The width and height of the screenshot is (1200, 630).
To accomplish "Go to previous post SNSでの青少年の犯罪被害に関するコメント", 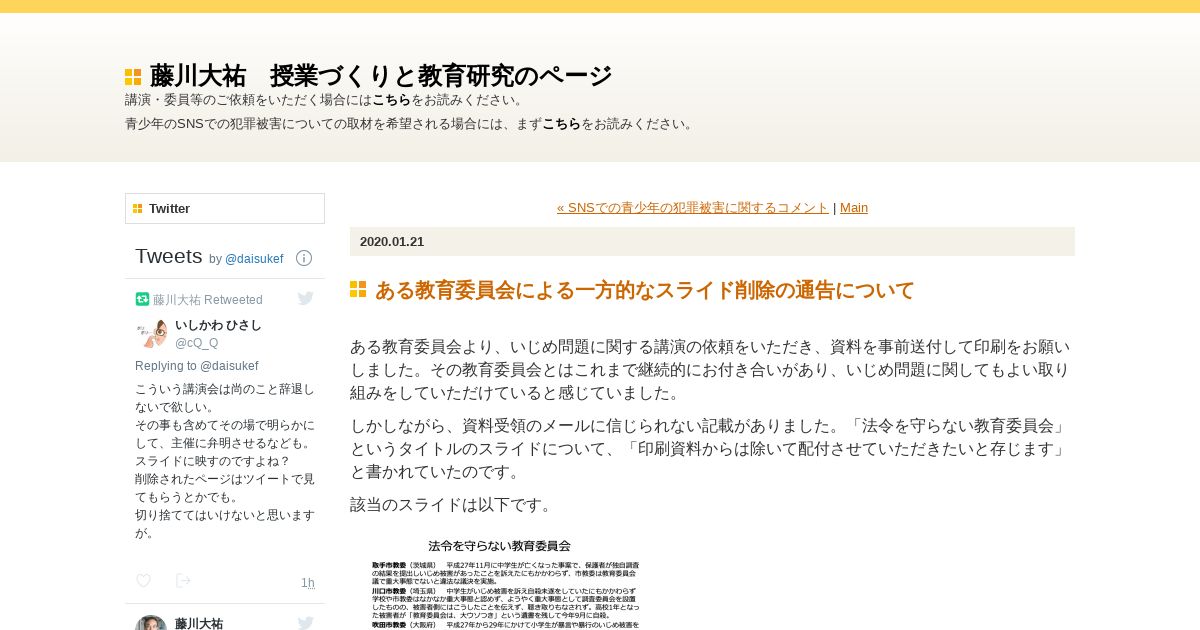I will point(693,208).
